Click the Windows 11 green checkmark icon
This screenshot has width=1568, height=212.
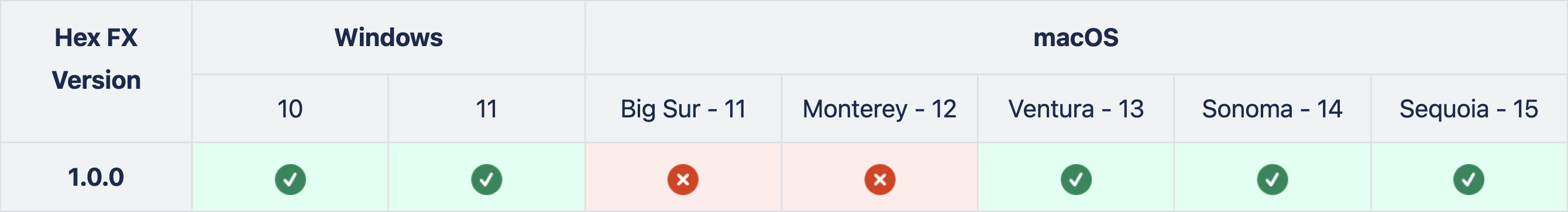[x=486, y=179]
